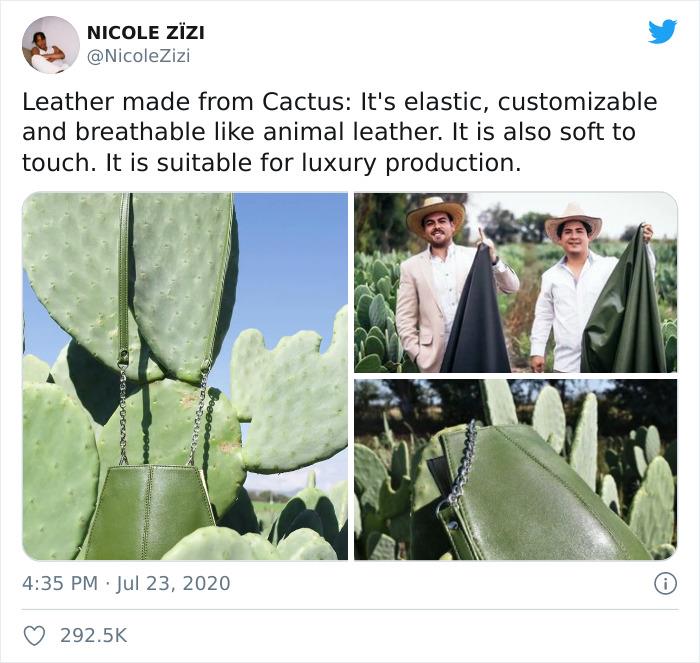Open Nicole Zizi's profile avatar

click(51, 45)
